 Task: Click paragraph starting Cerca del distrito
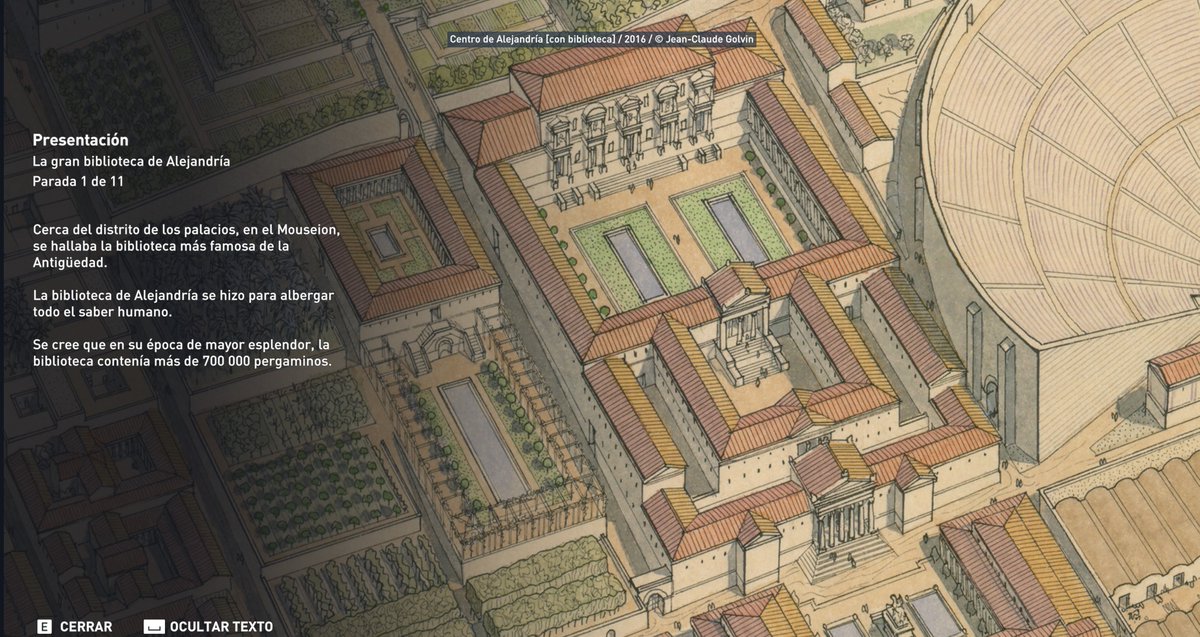point(186,246)
